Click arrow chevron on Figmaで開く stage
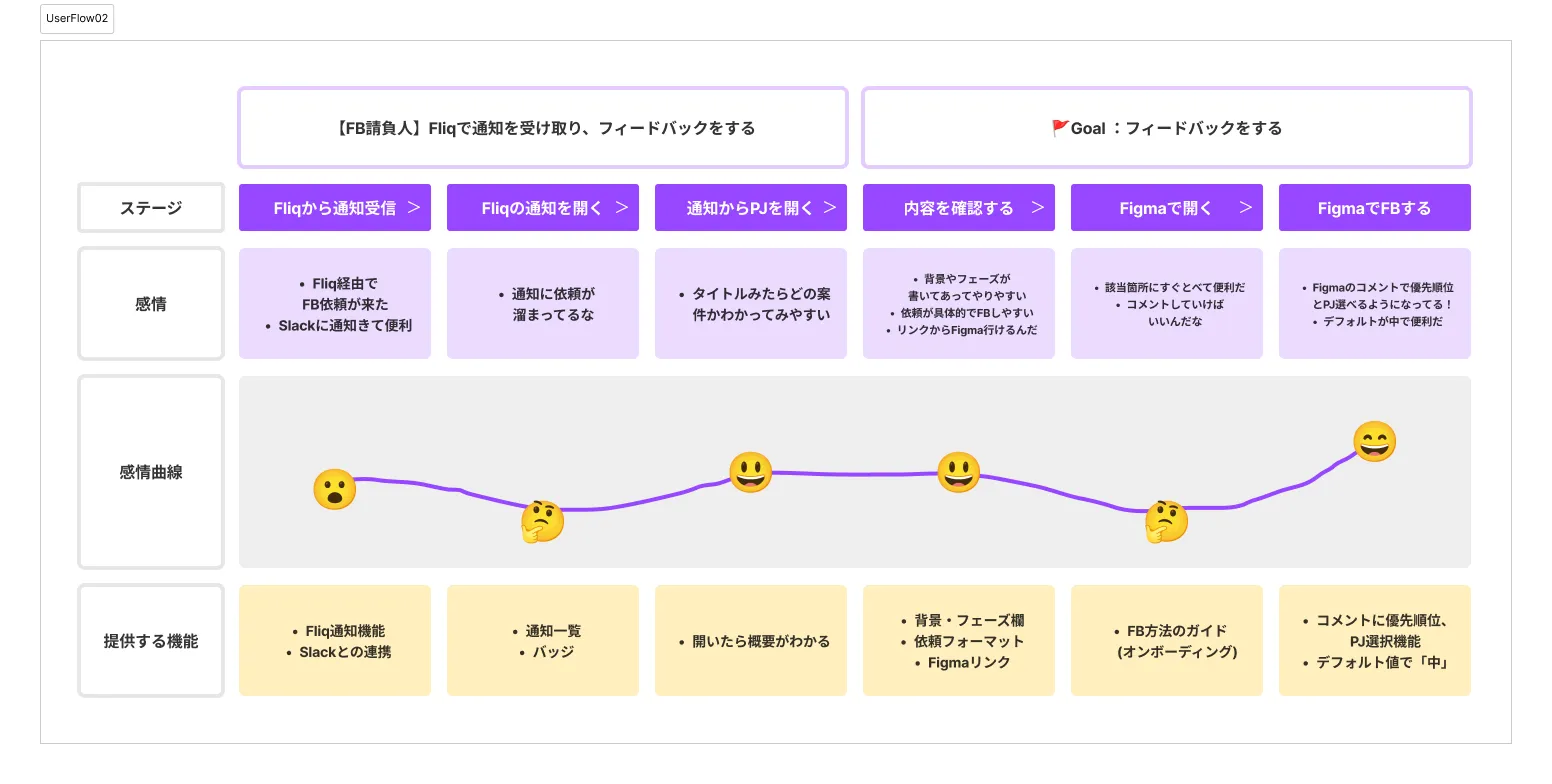Viewport: 1552px width, 784px height. click(x=1245, y=208)
